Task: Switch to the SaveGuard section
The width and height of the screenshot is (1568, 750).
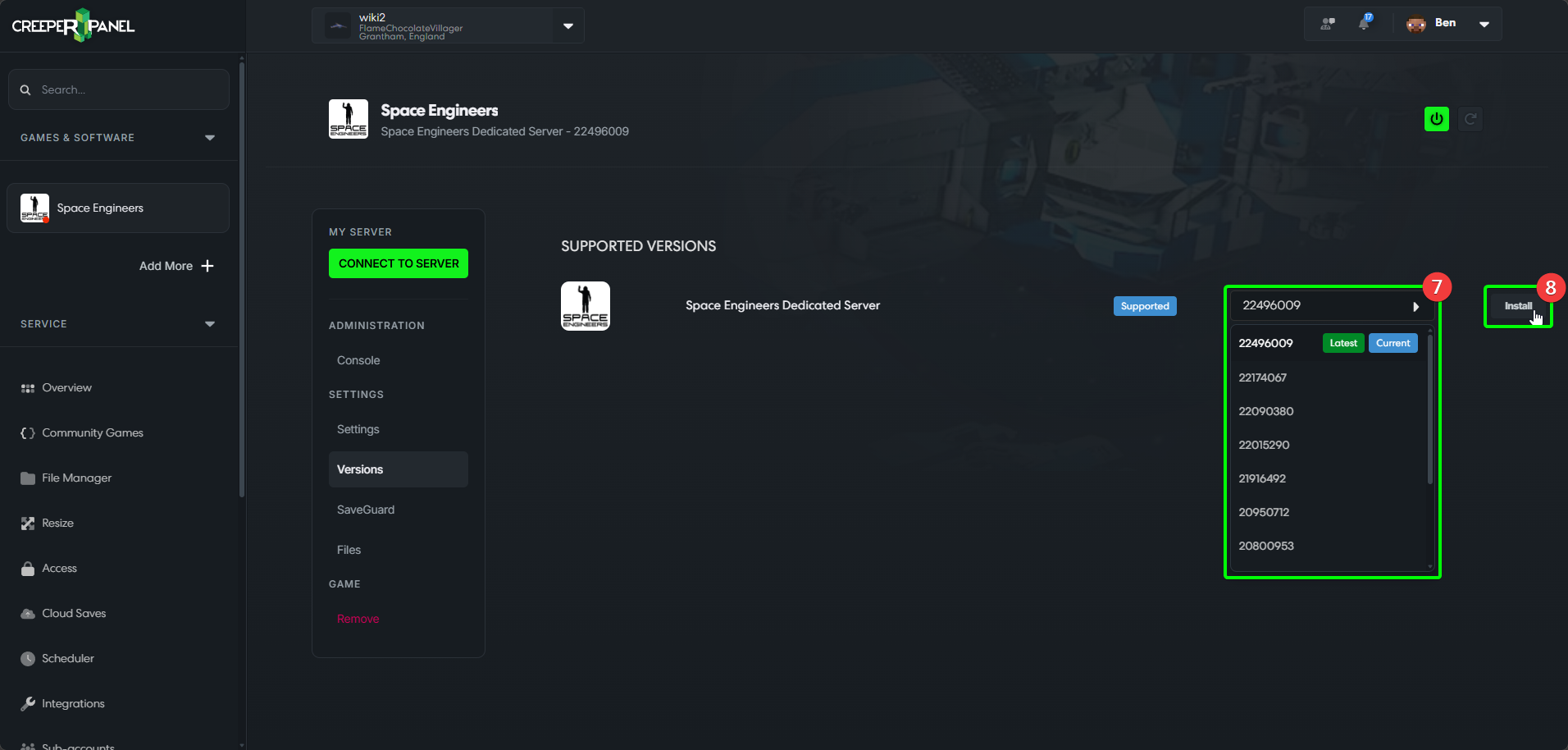Action: click(365, 509)
